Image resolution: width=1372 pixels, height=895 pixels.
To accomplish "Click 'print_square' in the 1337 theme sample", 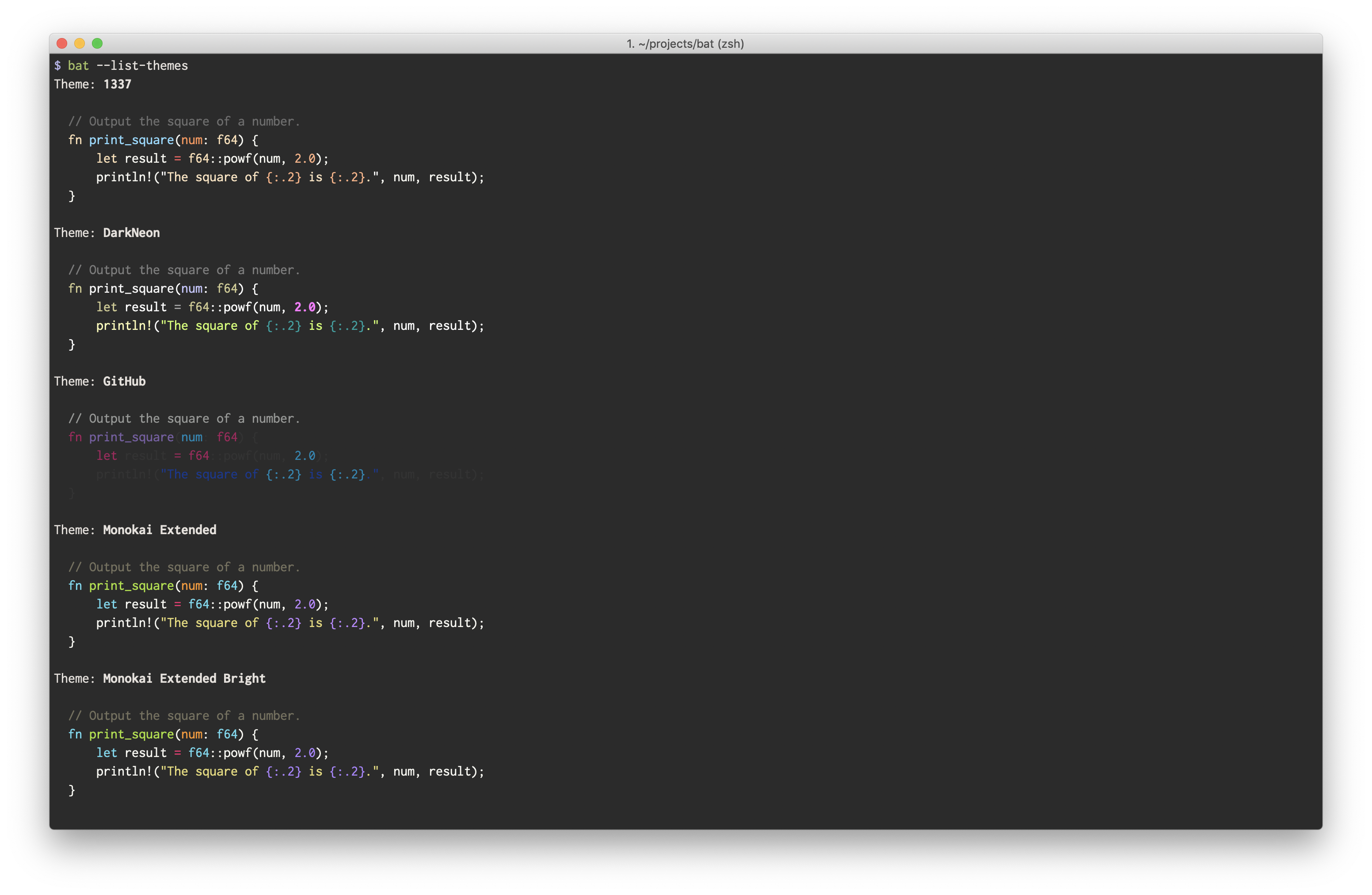I will coord(131,140).
